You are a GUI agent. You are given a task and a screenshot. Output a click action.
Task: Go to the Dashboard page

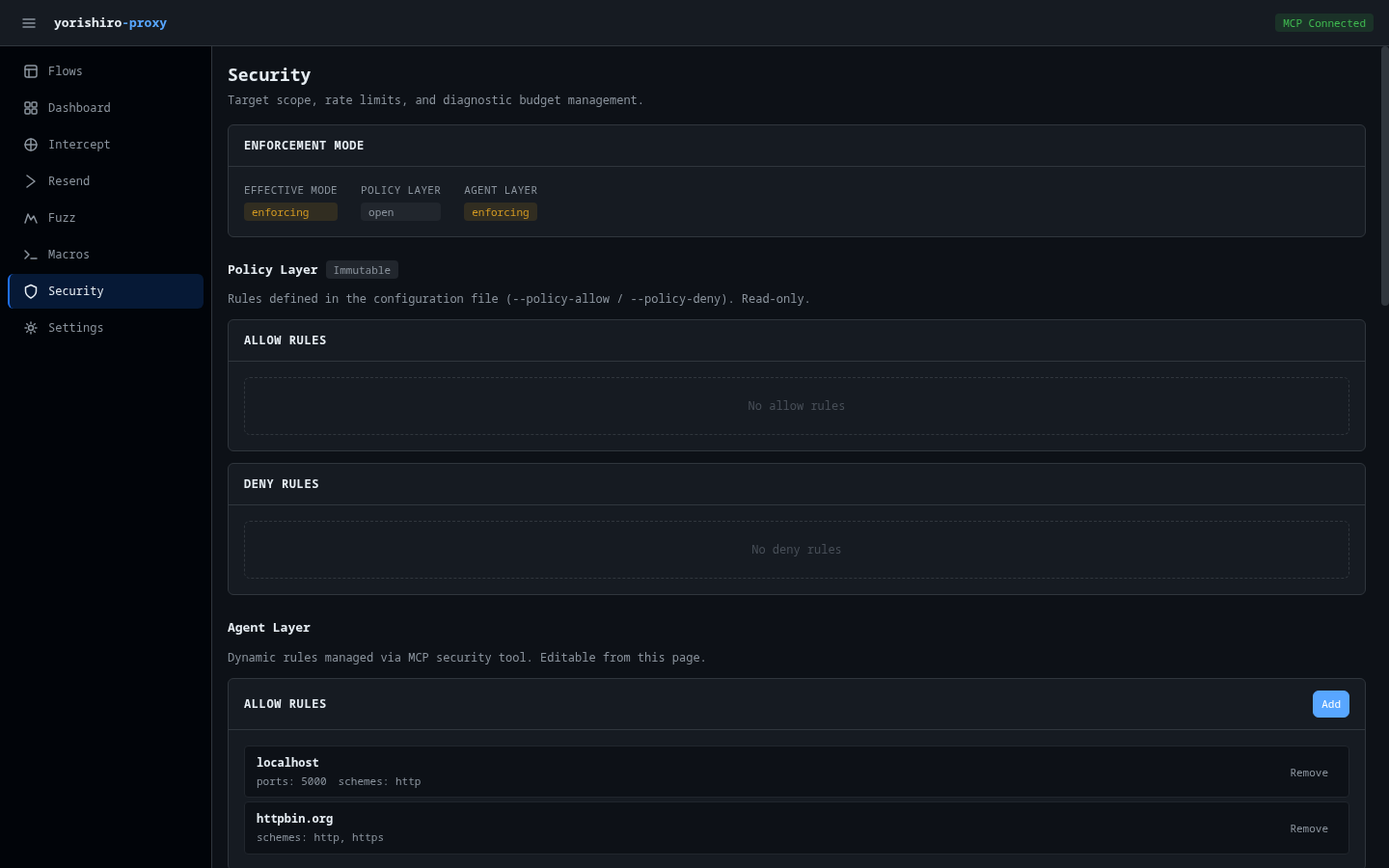click(79, 108)
